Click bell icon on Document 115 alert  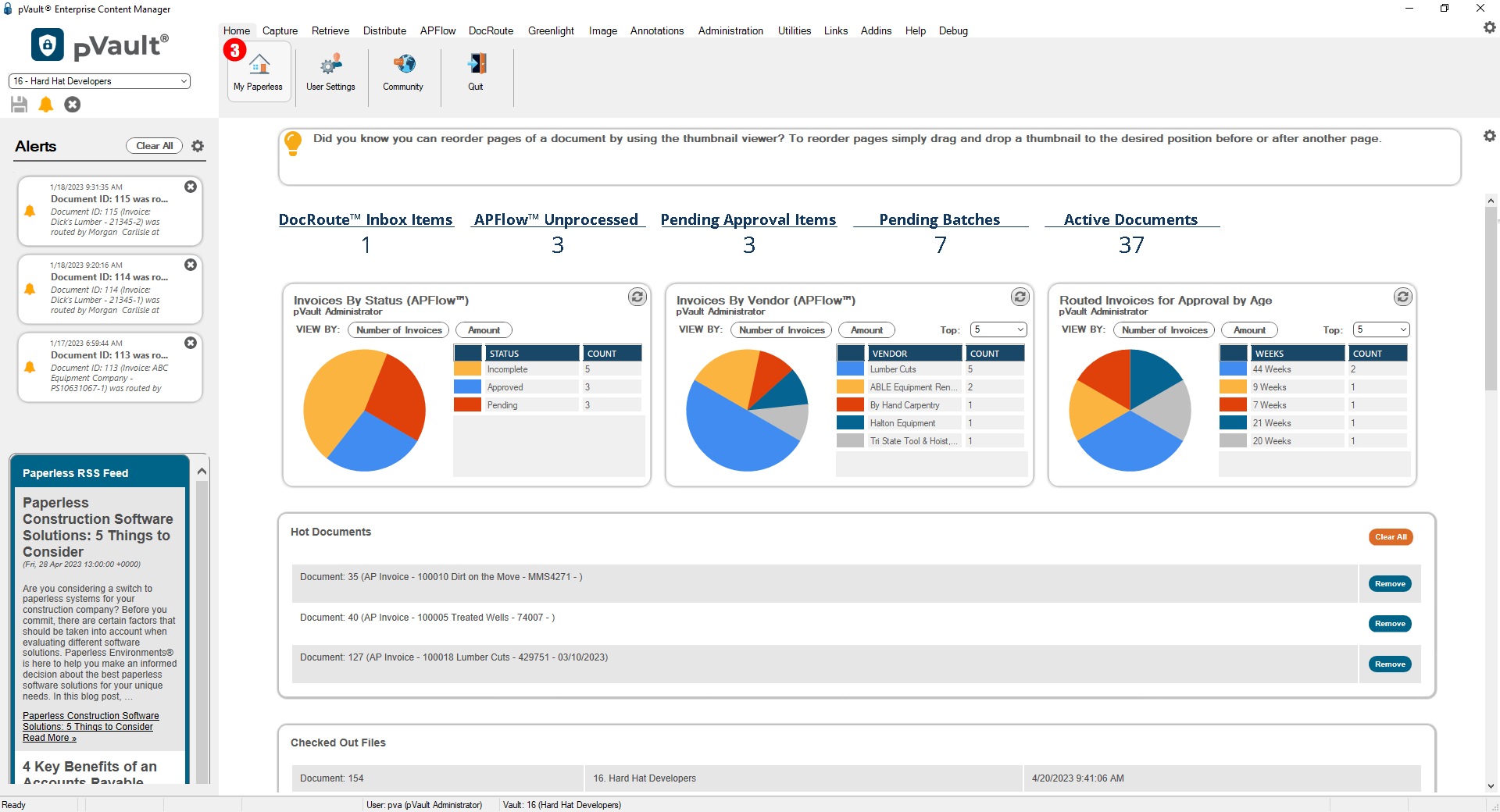[30, 211]
